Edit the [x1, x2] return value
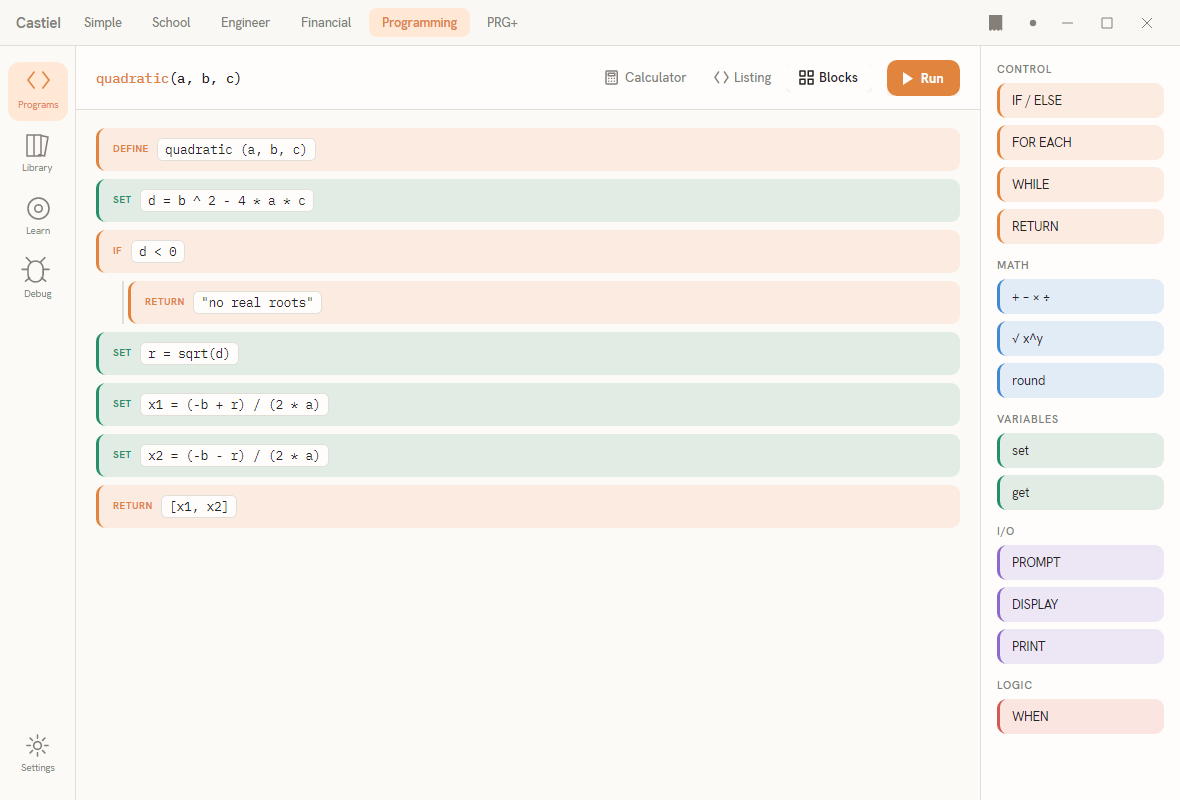This screenshot has height=800, width=1180. click(199, 506)
